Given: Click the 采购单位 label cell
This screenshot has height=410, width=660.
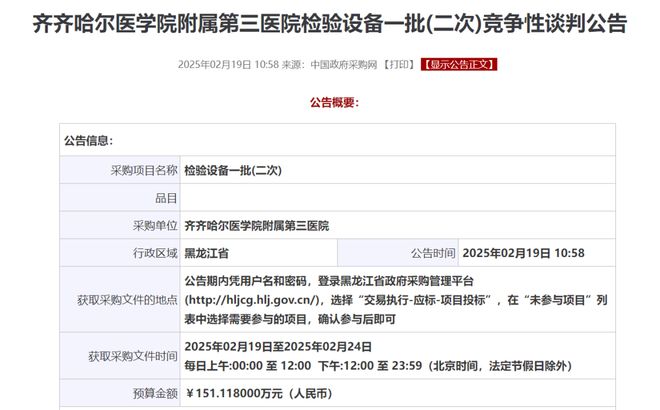Looking at the screenshot, I should [120, 226].
